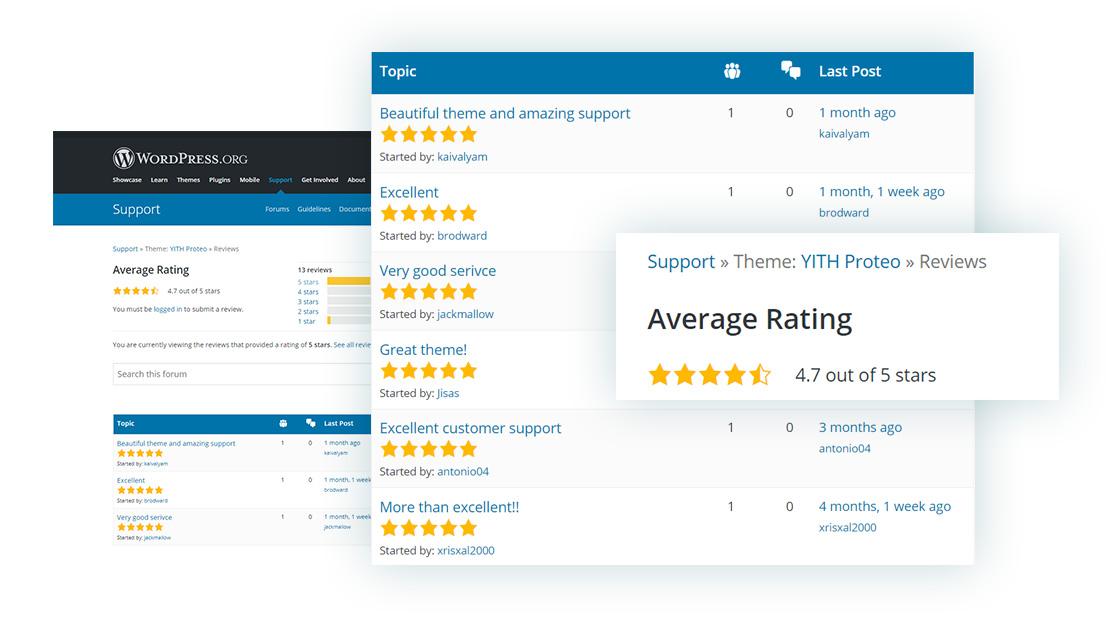Click the 5 stars rating bar
This screenshot has height=627, width=1106.
click(348, 281)
